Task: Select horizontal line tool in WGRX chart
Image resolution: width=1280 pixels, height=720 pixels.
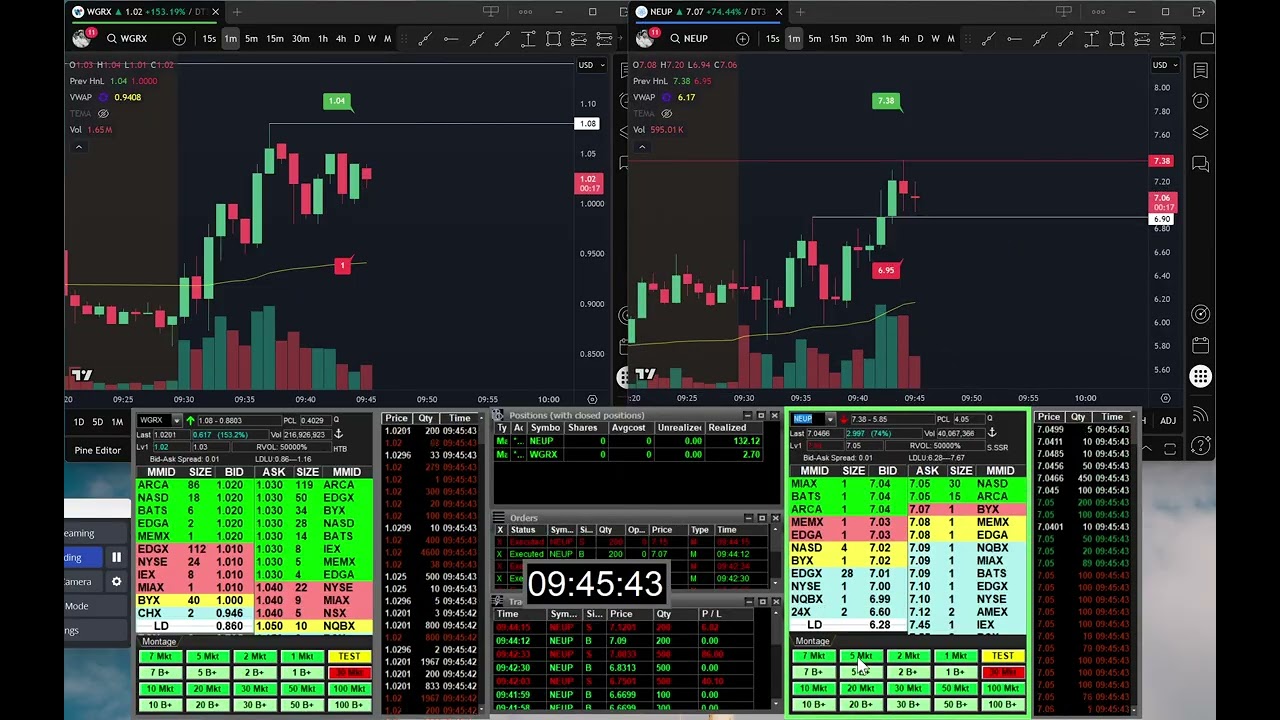Action: [x=451, y=39]
